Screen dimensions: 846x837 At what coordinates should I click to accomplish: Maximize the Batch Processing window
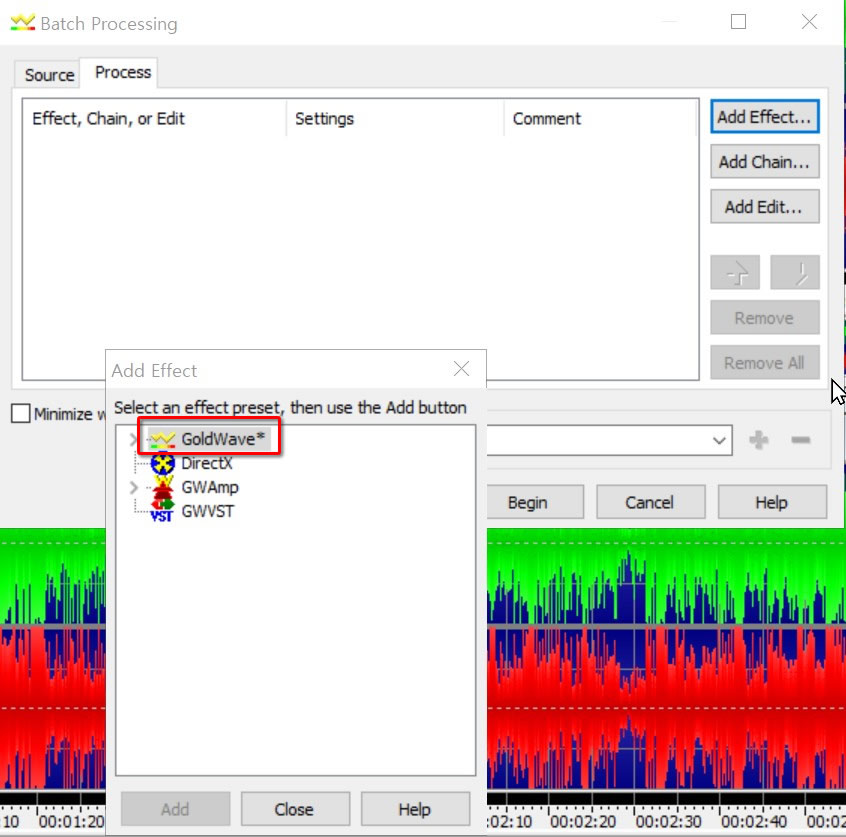pyautogui.click(x=738, y=22)
